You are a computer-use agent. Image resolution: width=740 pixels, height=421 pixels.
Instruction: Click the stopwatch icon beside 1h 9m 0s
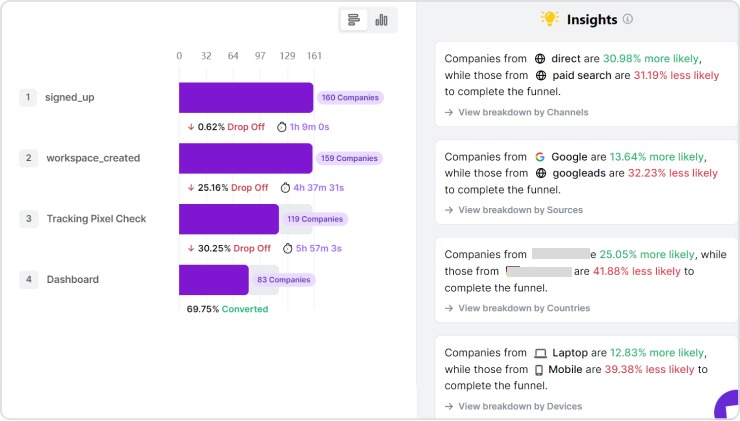[x=281, y=127]
